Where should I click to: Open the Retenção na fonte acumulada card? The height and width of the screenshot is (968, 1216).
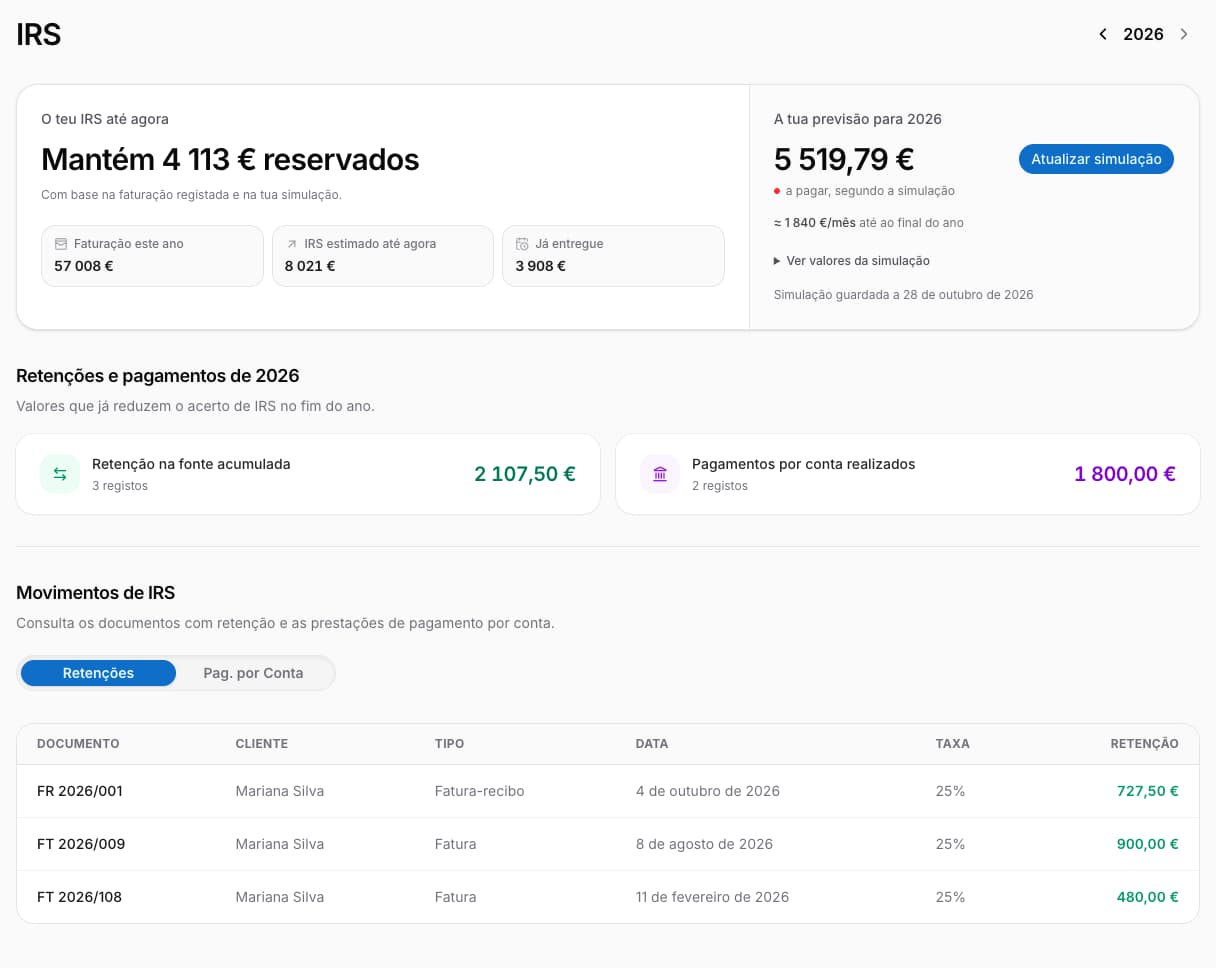[308, 474]
